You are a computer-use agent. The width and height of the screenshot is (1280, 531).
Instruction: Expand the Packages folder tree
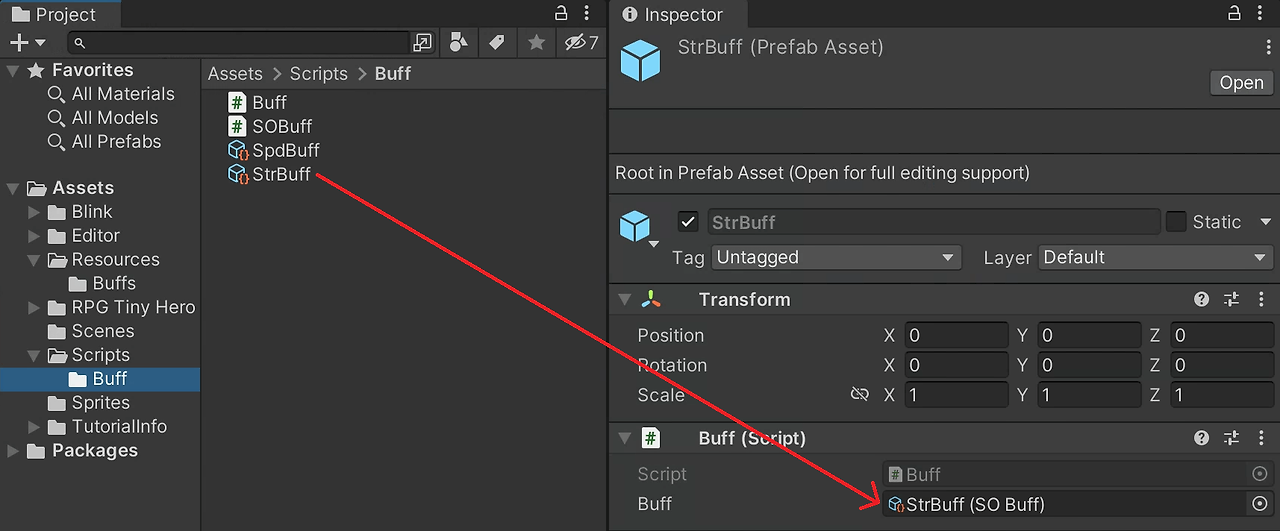pos(13,451)
